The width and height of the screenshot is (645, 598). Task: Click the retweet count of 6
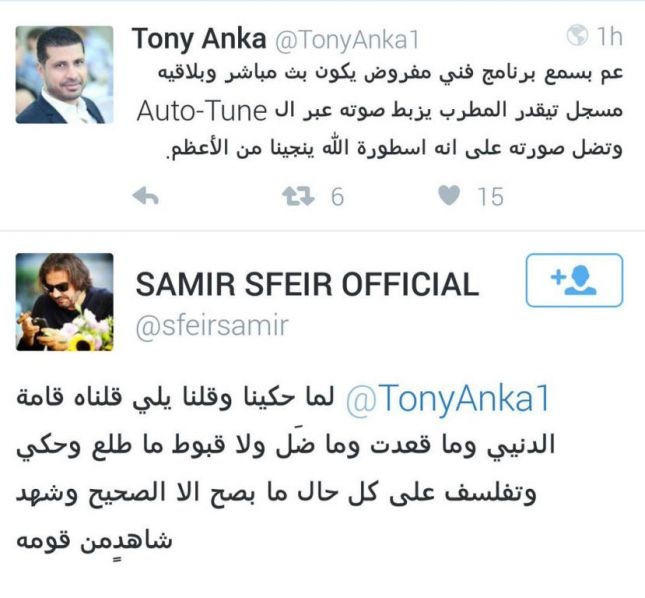point(337,197)
